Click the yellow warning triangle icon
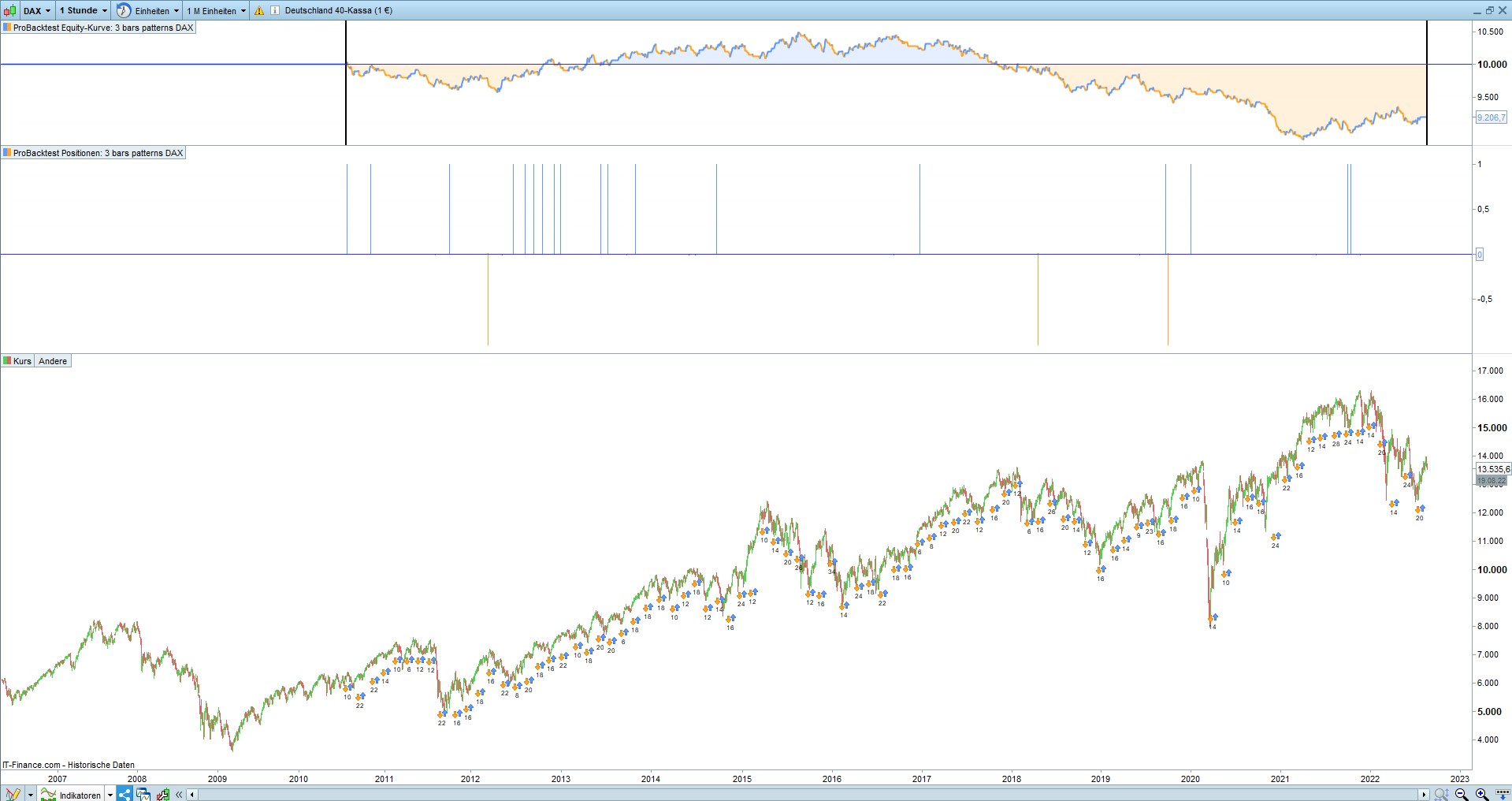The height and width of the screenshot is (801, 1512). click(259, 11)
